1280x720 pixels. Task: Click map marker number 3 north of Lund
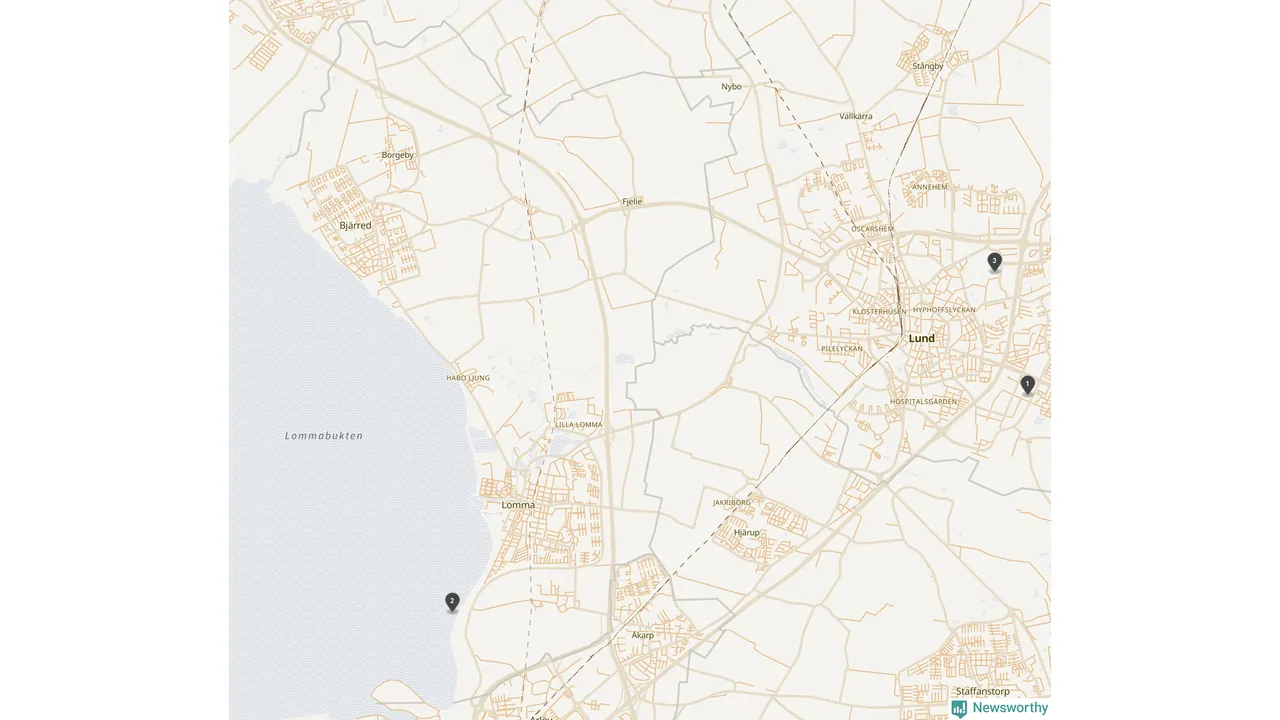coord(994,262)
